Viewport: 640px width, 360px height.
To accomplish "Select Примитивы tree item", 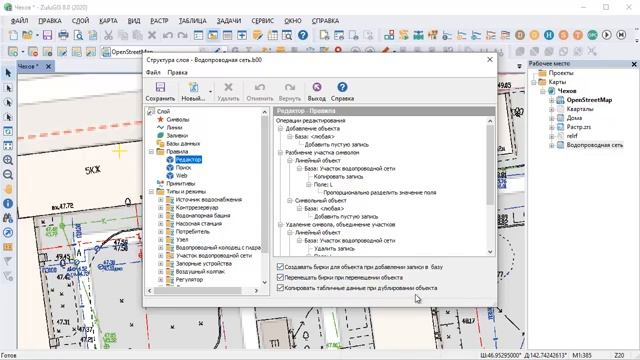I will point(180,184).
